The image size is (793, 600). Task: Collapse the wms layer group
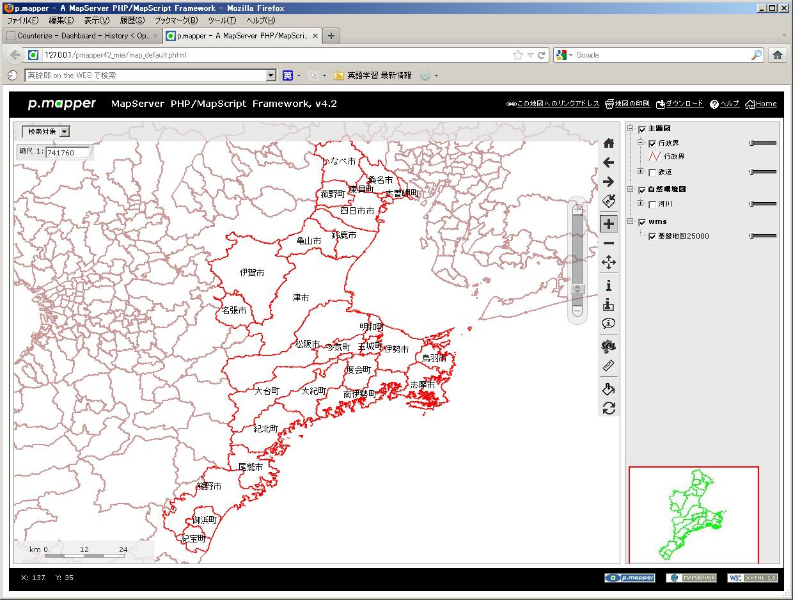(x=629, y=222)
